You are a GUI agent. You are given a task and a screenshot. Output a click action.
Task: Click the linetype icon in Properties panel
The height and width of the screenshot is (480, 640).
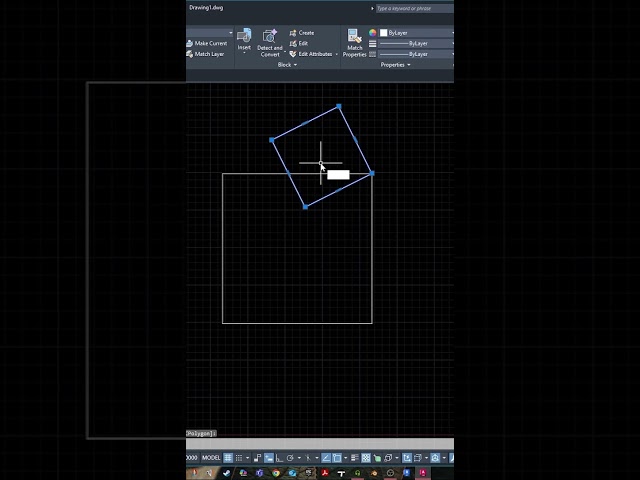coord(372,54)
